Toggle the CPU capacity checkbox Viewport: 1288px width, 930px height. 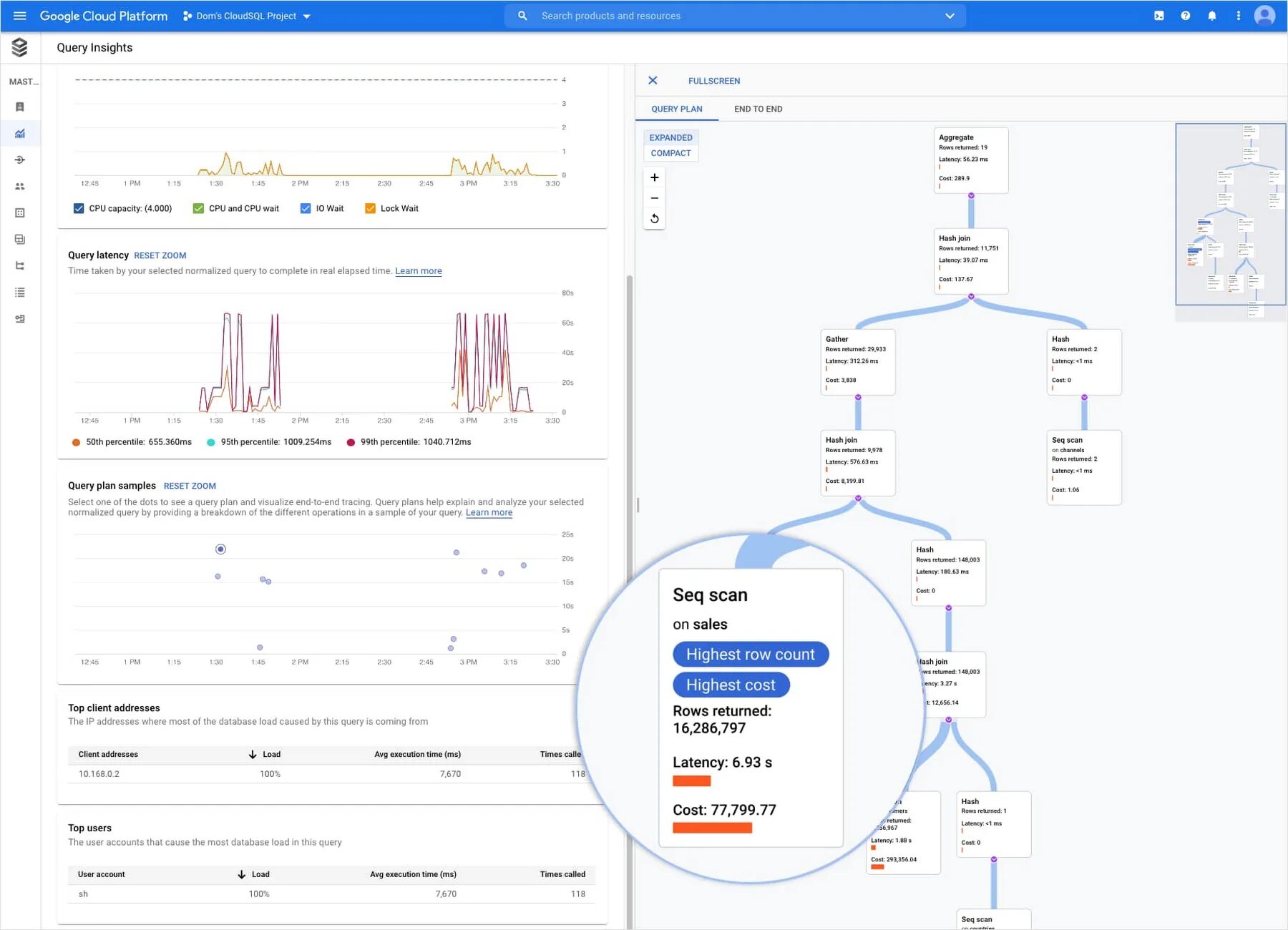tap(79, 208)
